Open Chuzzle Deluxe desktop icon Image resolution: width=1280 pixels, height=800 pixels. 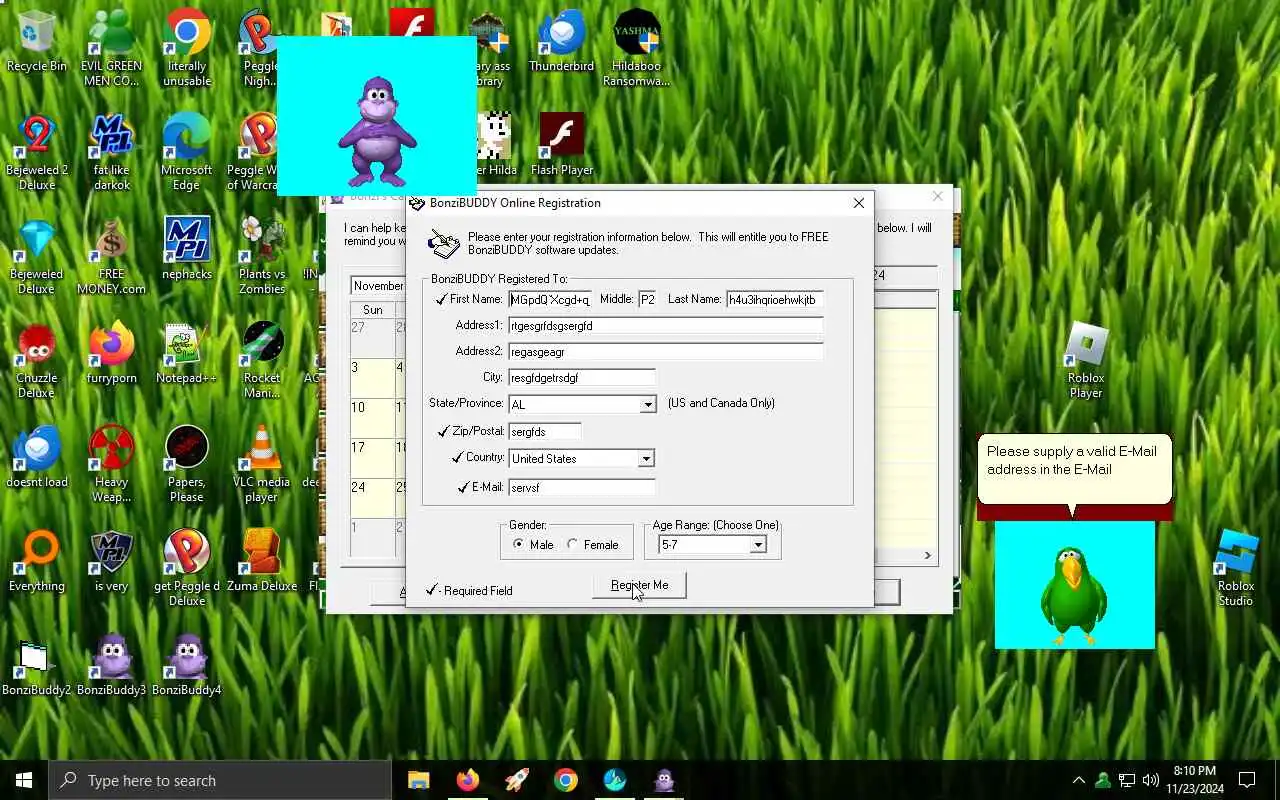37,361
